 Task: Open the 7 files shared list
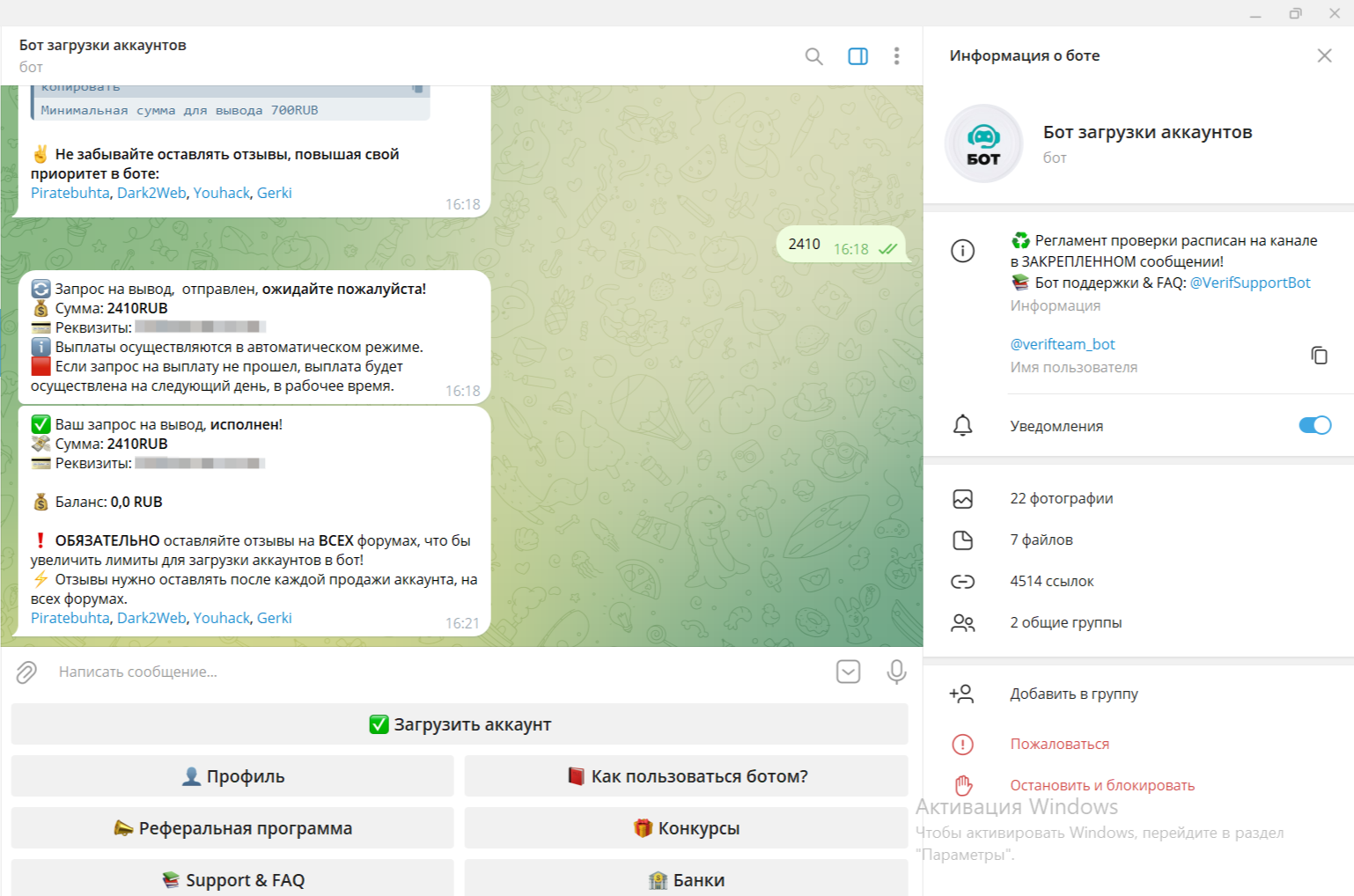click(x=1041, y=540)
